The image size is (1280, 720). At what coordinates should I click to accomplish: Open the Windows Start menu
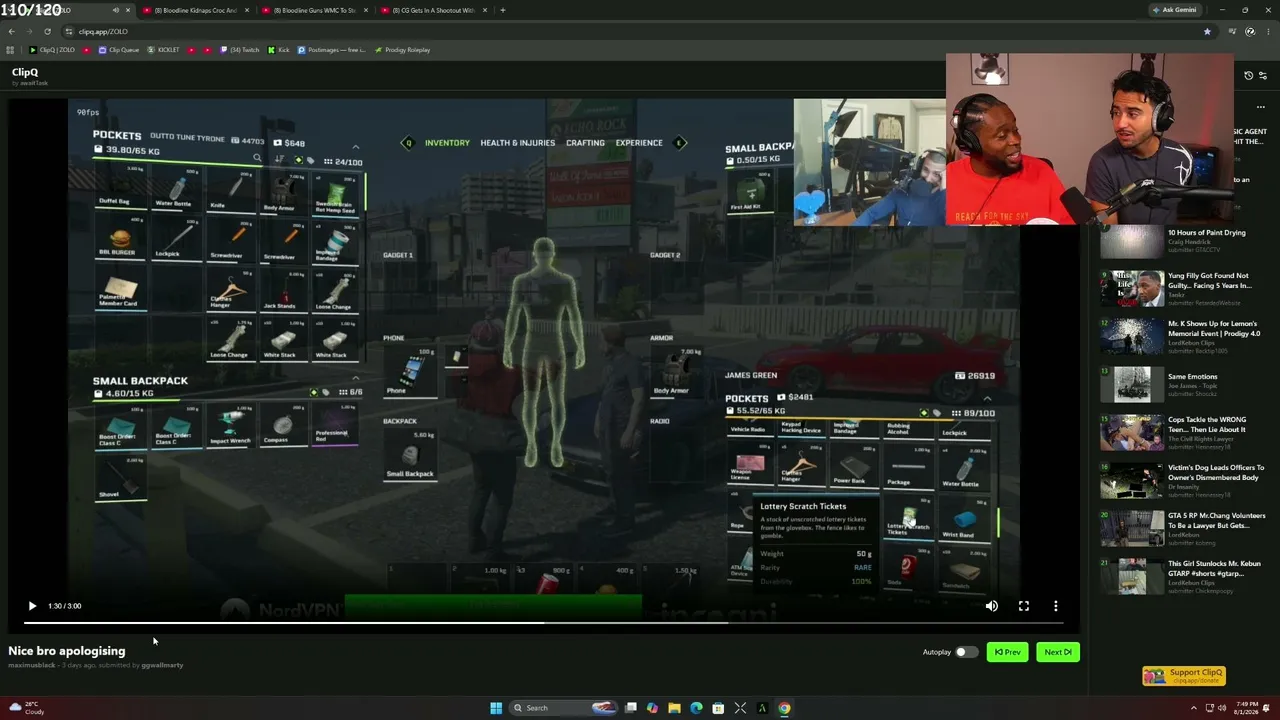[496, 708]
